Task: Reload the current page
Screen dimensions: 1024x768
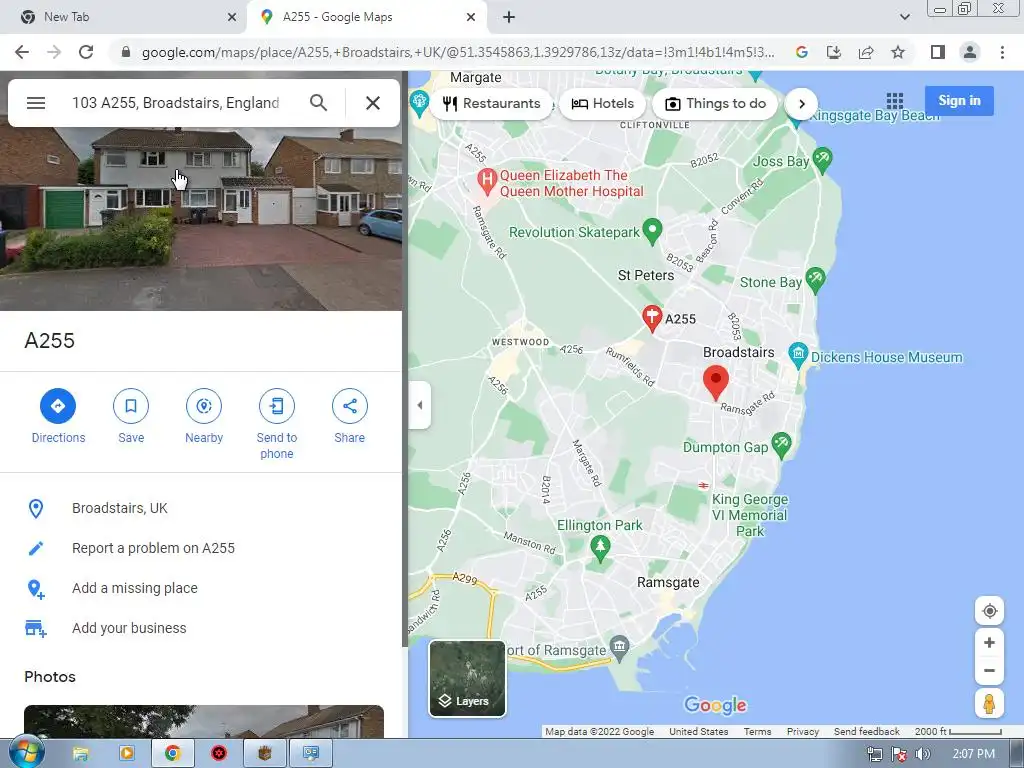Action: [86, 52]
